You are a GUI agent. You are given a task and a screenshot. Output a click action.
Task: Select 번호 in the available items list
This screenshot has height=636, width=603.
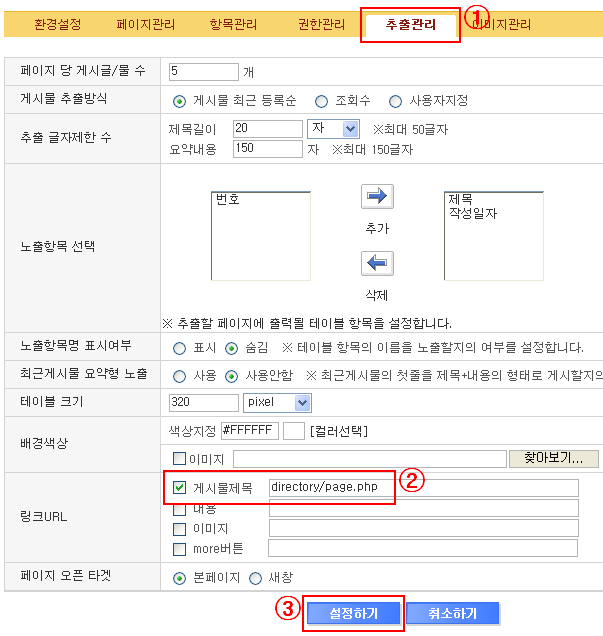228,200
